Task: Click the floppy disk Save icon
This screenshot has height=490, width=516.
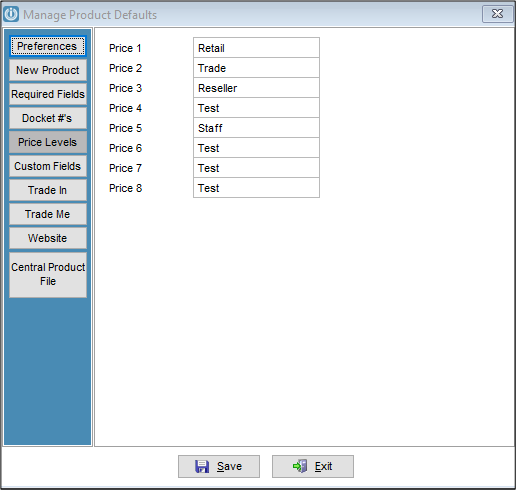Action: [x=202, y=466]
